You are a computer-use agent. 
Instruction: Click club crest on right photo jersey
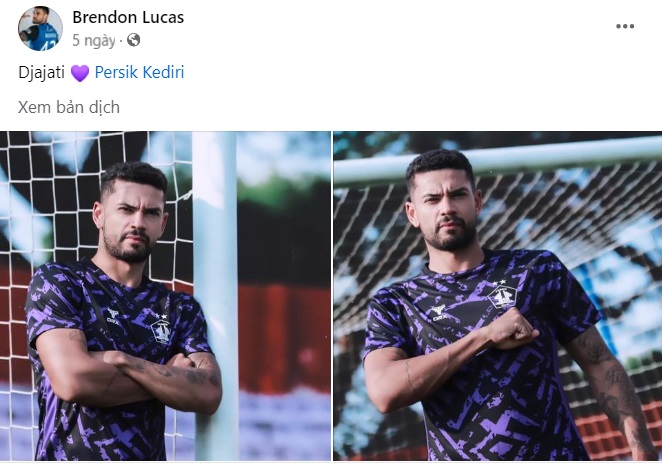point(502,296)
